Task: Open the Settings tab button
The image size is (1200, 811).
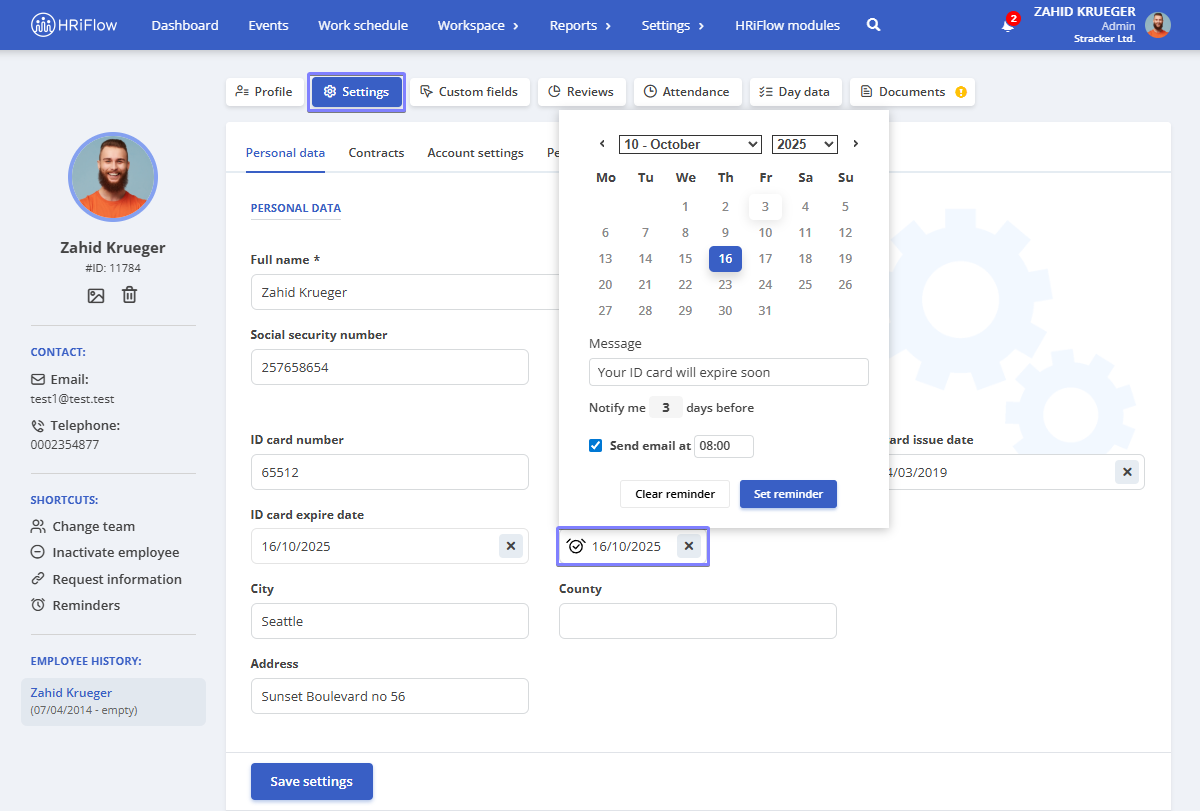Action: click(356, 92)
